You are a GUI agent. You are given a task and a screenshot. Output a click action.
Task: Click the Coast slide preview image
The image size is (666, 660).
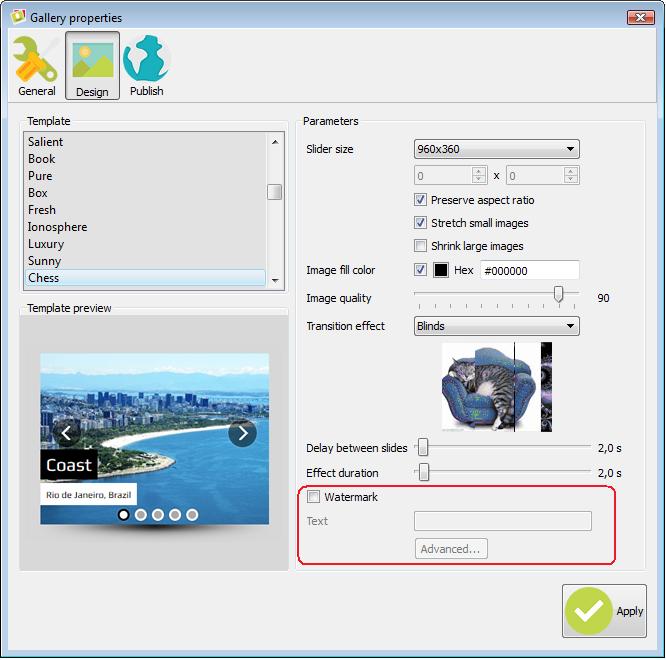coord(155,438)
